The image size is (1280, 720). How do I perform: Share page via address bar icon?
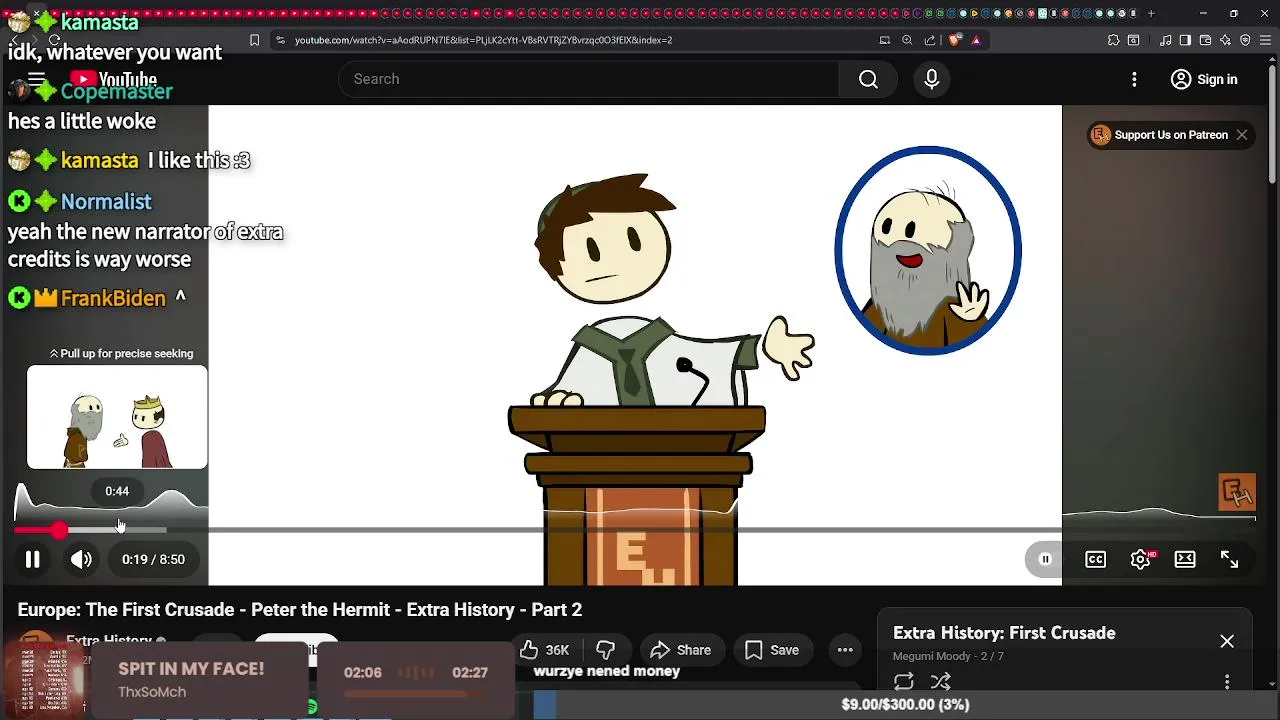pyautogui.click(x=930, y=40)
